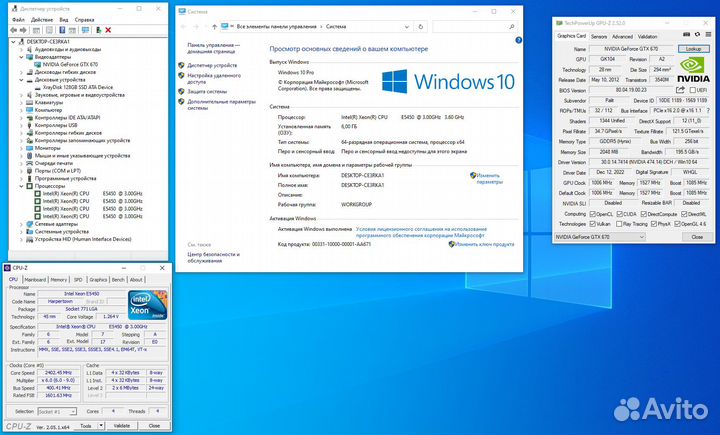The image size is (720, 435).
Task: Toggle the Ray Tracing checkbox in GPU-Z
Action: tap(619, 224)
